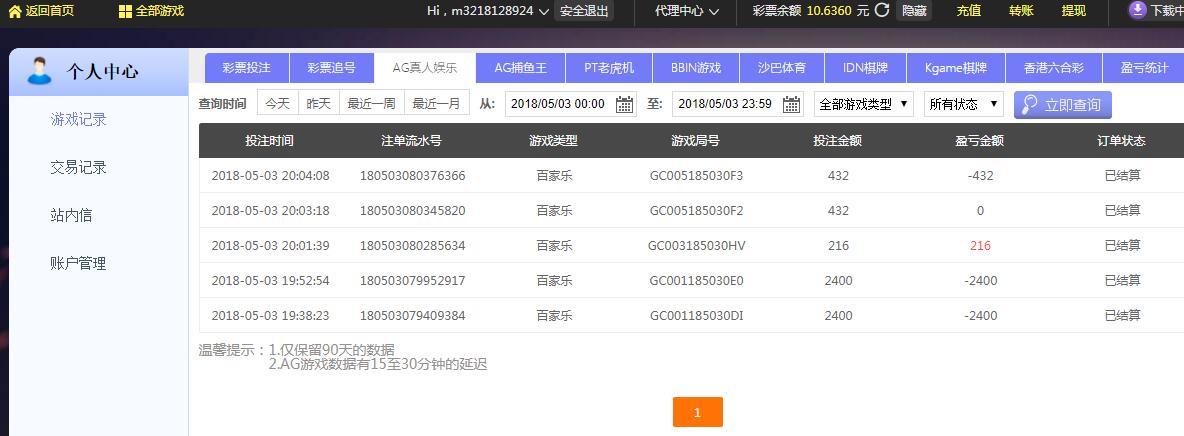Open the 全部游戏 grid icon
The height and width of the screenshot is (436, 1184).
125,11
